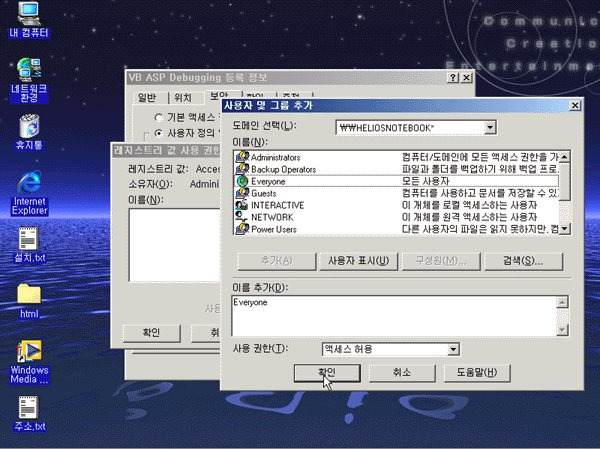The height and width of the screenshot is (450, 600).
Task: Click the help question-mark icon in VB ASP Debugging window
Action: click(x=453, y=78)
